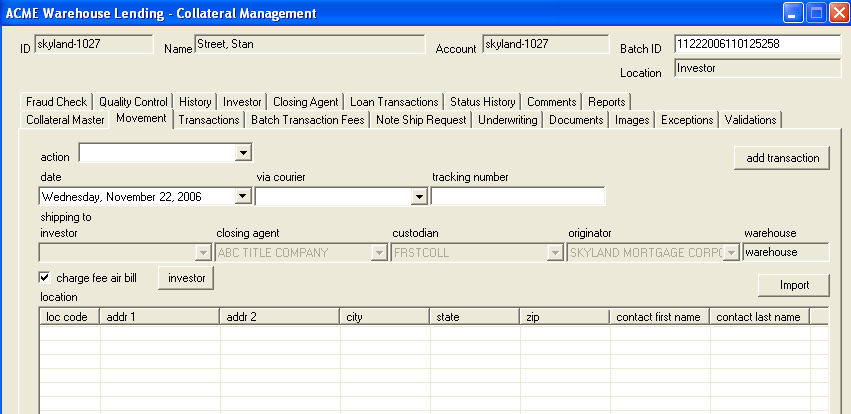Switch to the Exceptions tab
This screenshot has width=851, height=414.
click(x=687, y=120)
